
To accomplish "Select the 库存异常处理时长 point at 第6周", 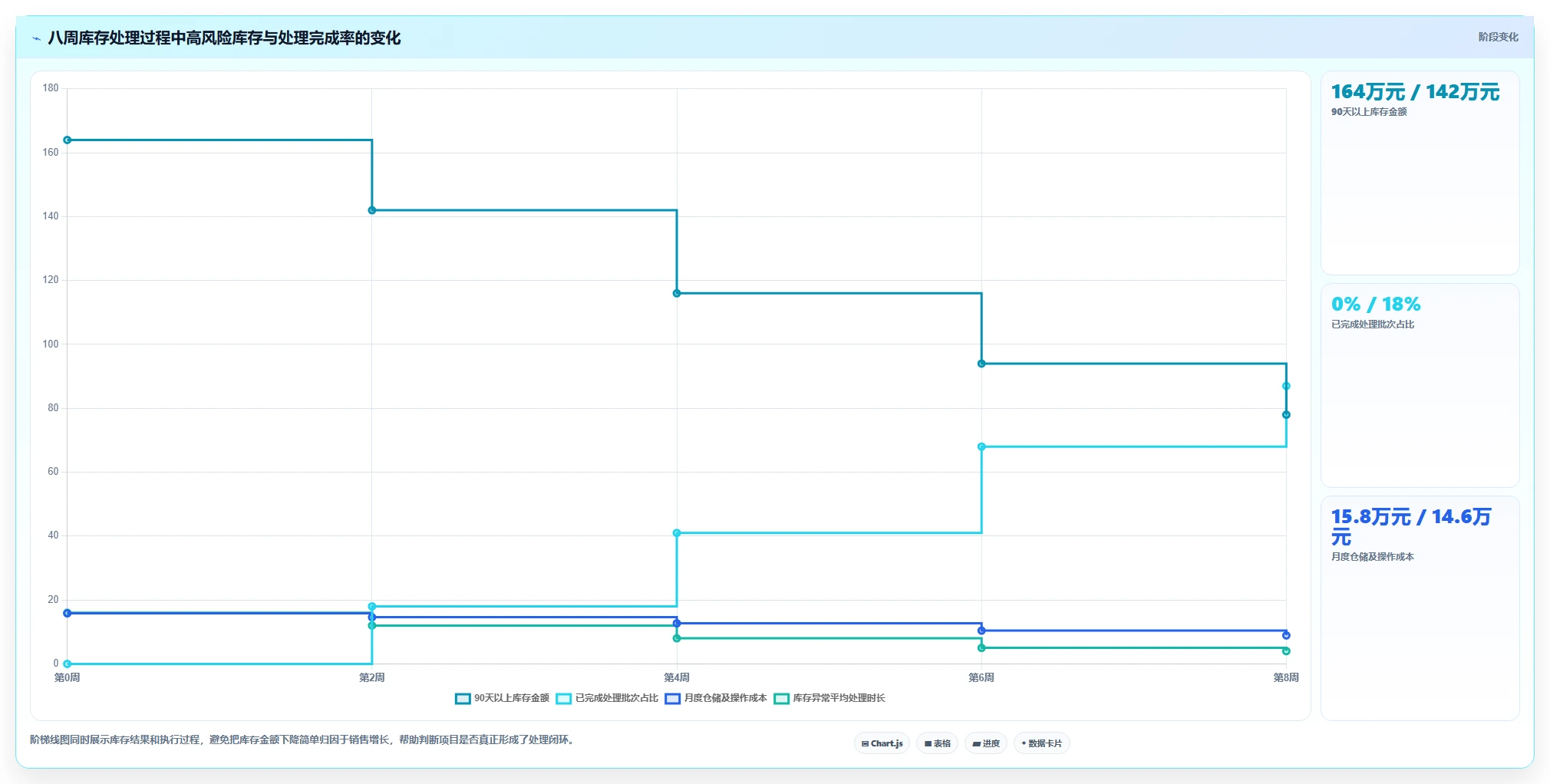I will tap(981, 648).
